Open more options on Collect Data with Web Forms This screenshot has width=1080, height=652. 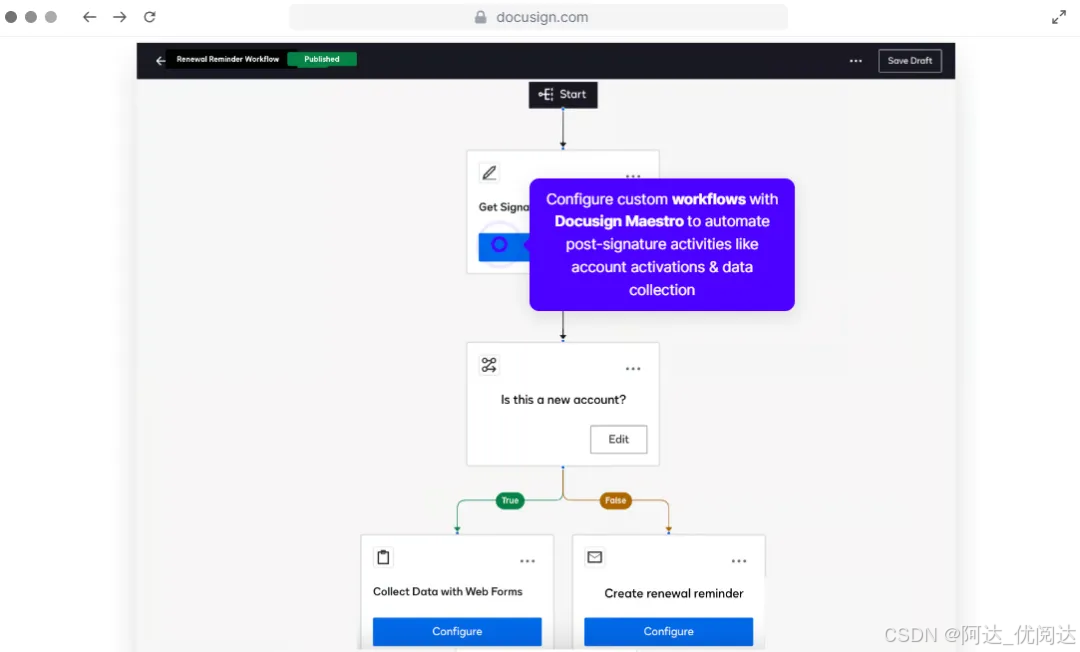528,561
